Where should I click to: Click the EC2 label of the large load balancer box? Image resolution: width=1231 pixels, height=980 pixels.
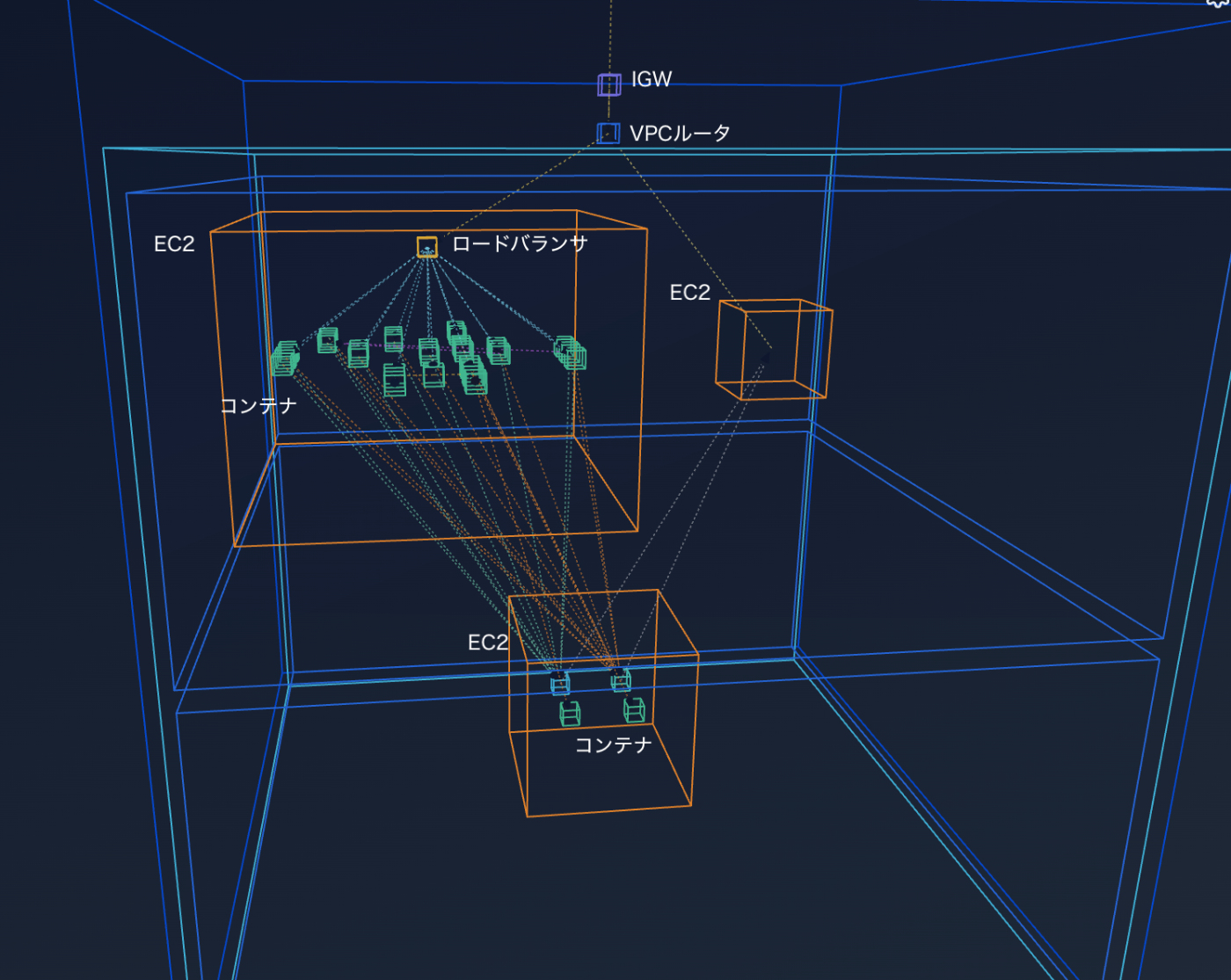174,244
